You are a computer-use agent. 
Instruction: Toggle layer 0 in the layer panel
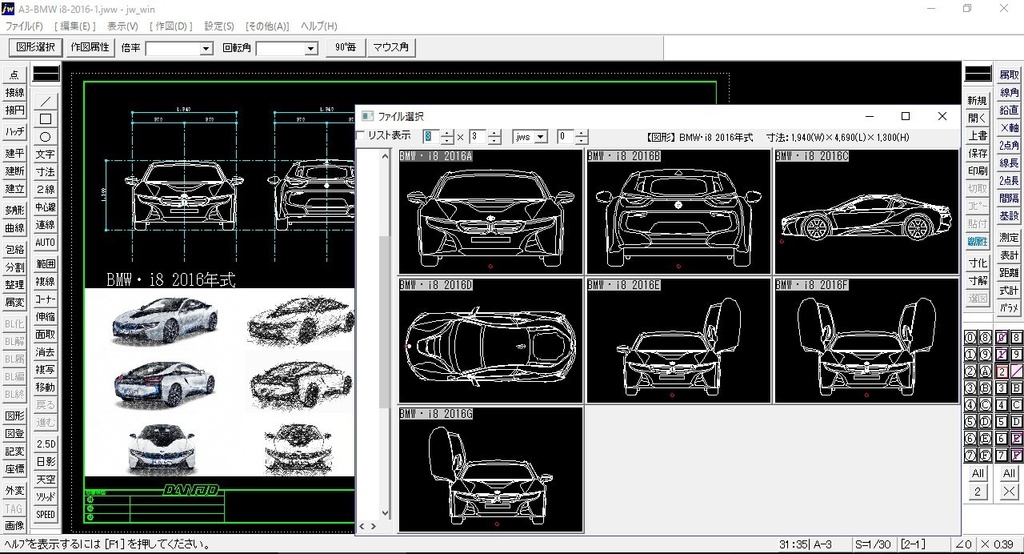coord(970,337)
